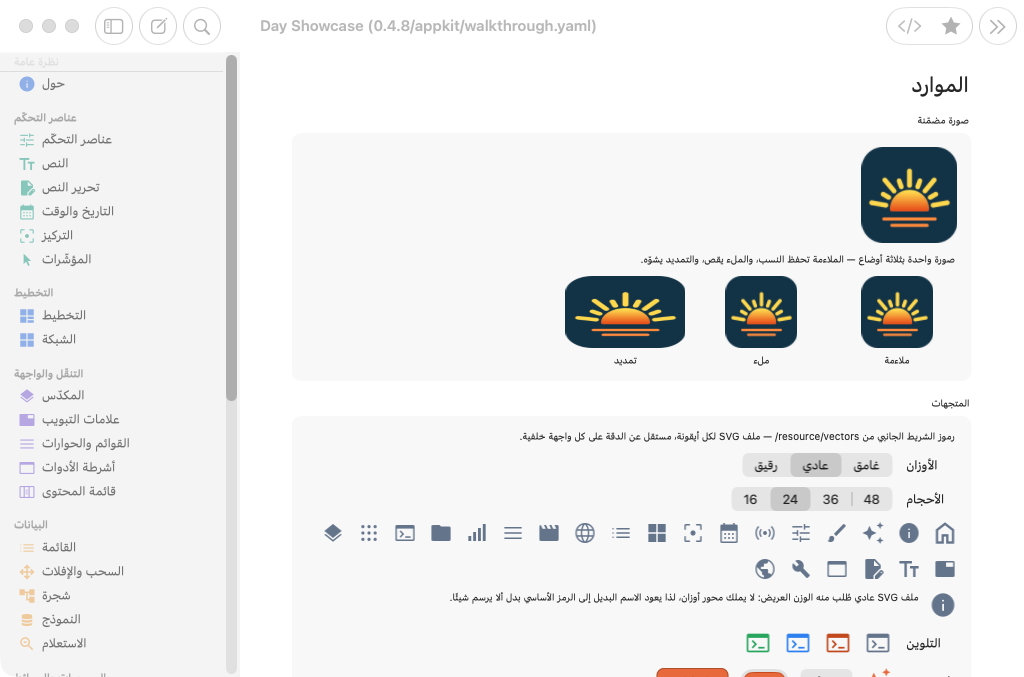Viewport: 1024px width, 677px height.
Task: Open التركيز sidebar item
Action: [112, 236]
